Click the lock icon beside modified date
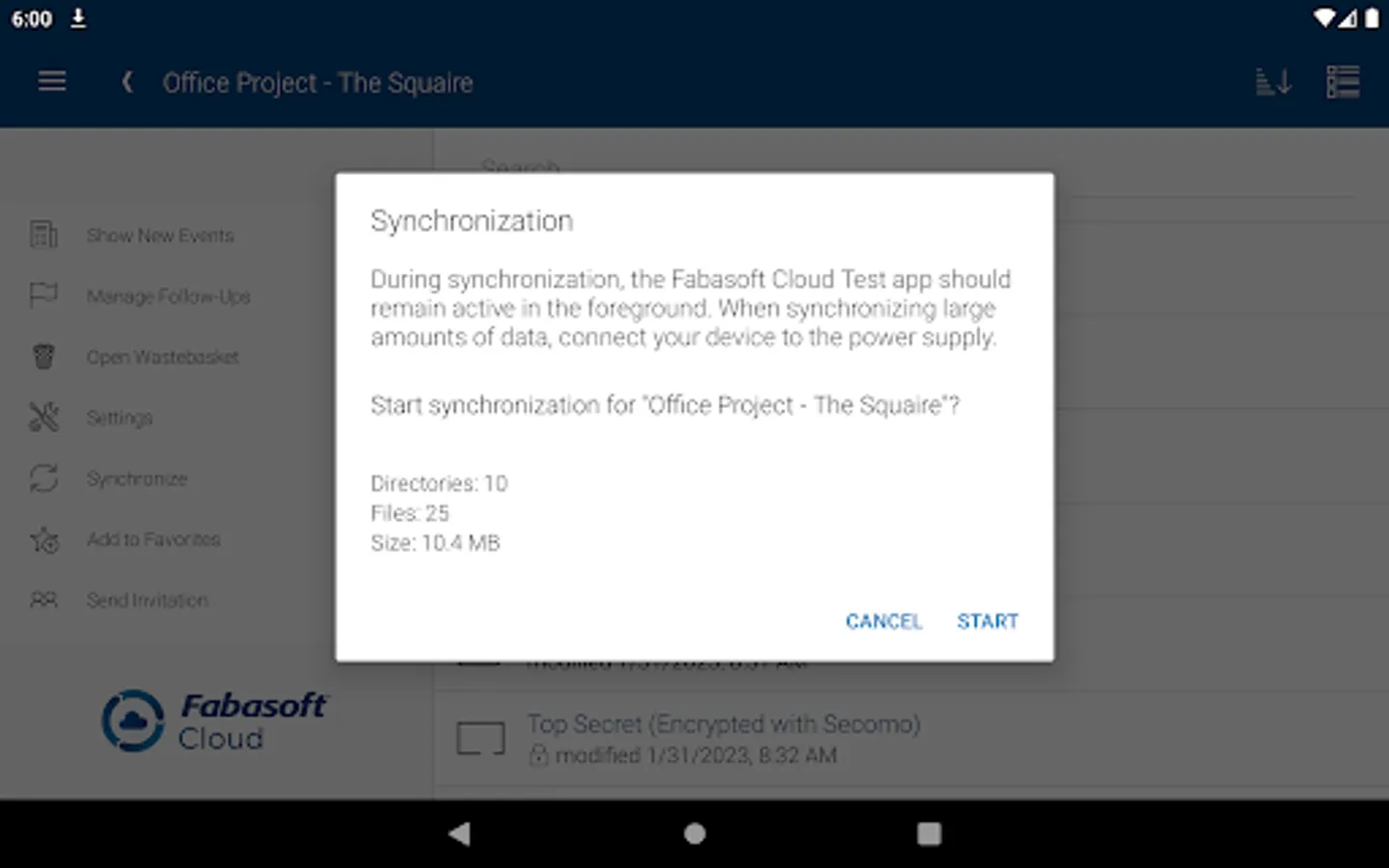Screen dimensions: 1389x868 pyautogui.click(x=538, y=755)
